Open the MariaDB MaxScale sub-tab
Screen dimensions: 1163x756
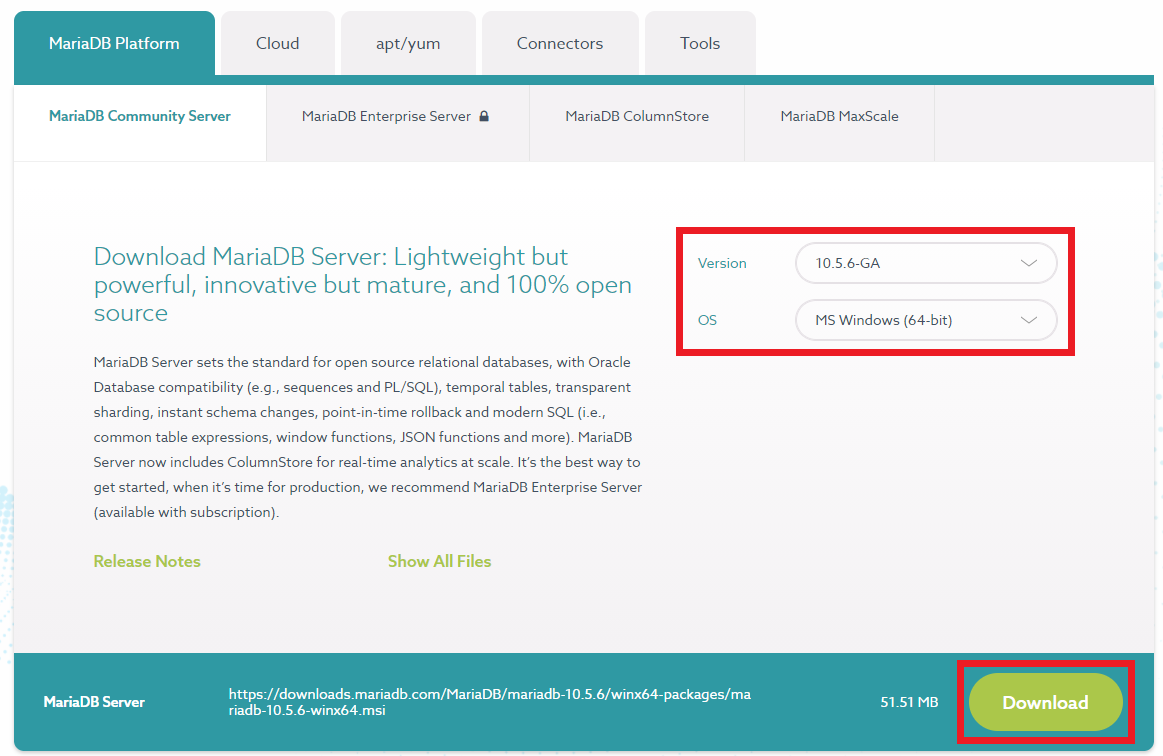pyautogui.click(x=840, y=122)
